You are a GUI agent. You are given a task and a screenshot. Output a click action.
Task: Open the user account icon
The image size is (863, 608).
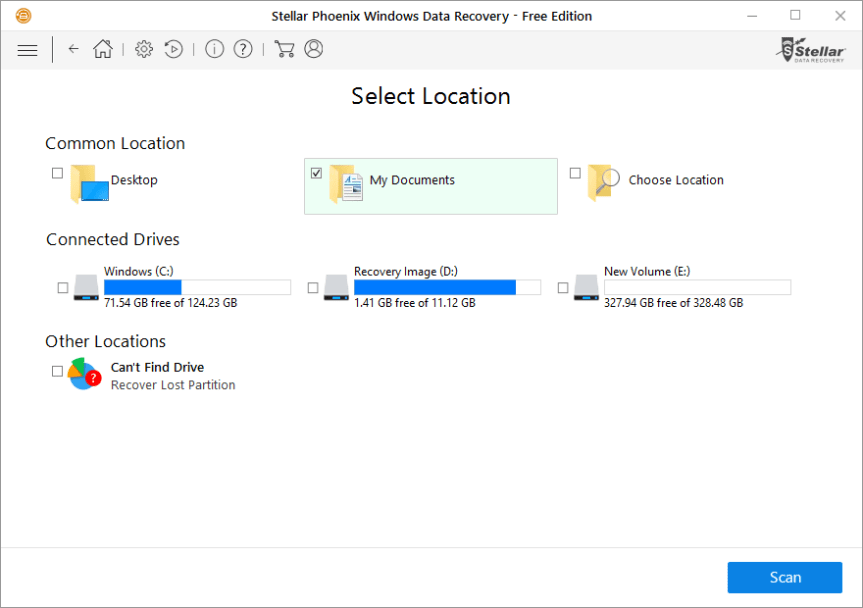point(314,49)
